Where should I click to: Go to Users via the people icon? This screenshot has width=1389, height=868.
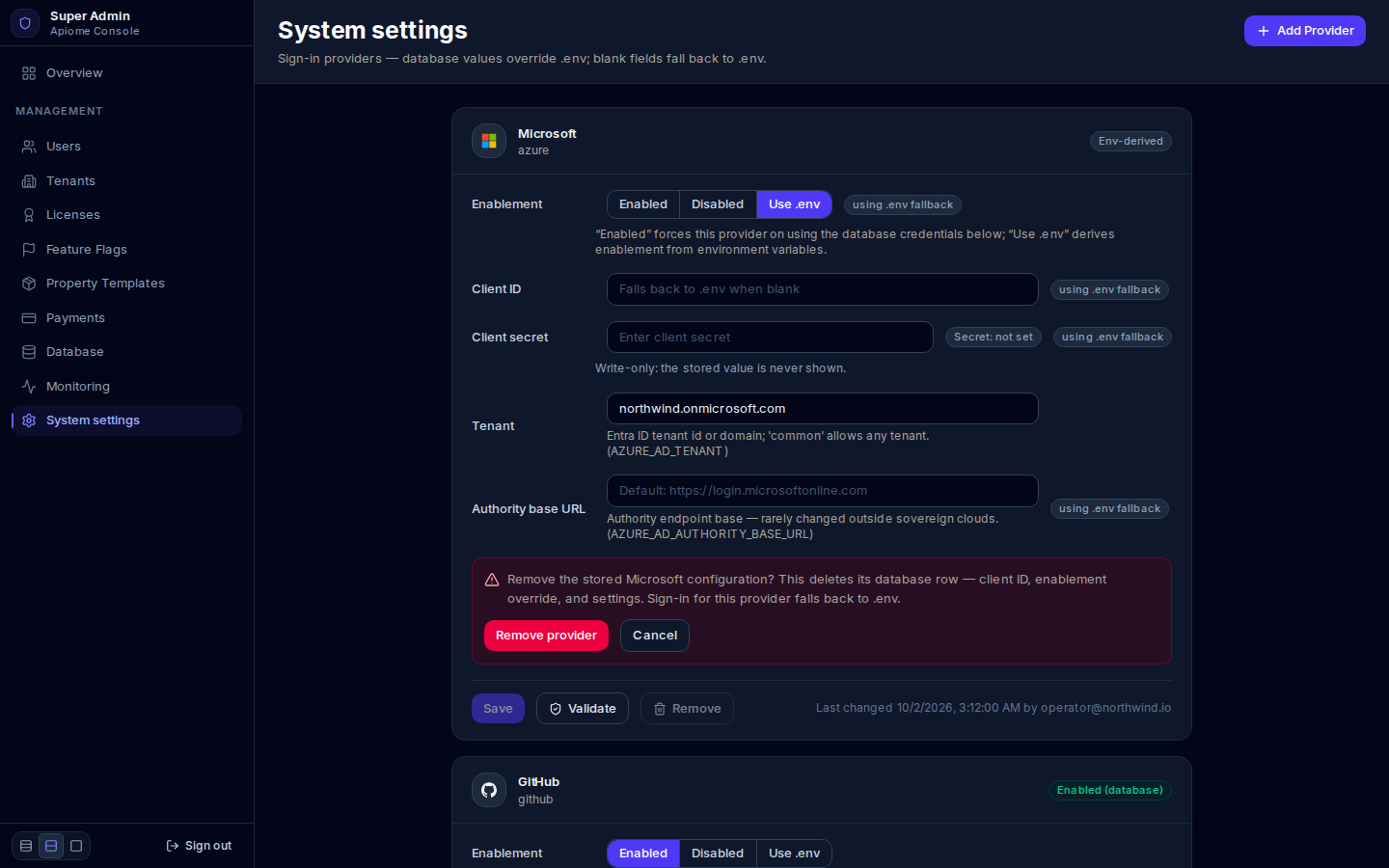tap(29, 147)
